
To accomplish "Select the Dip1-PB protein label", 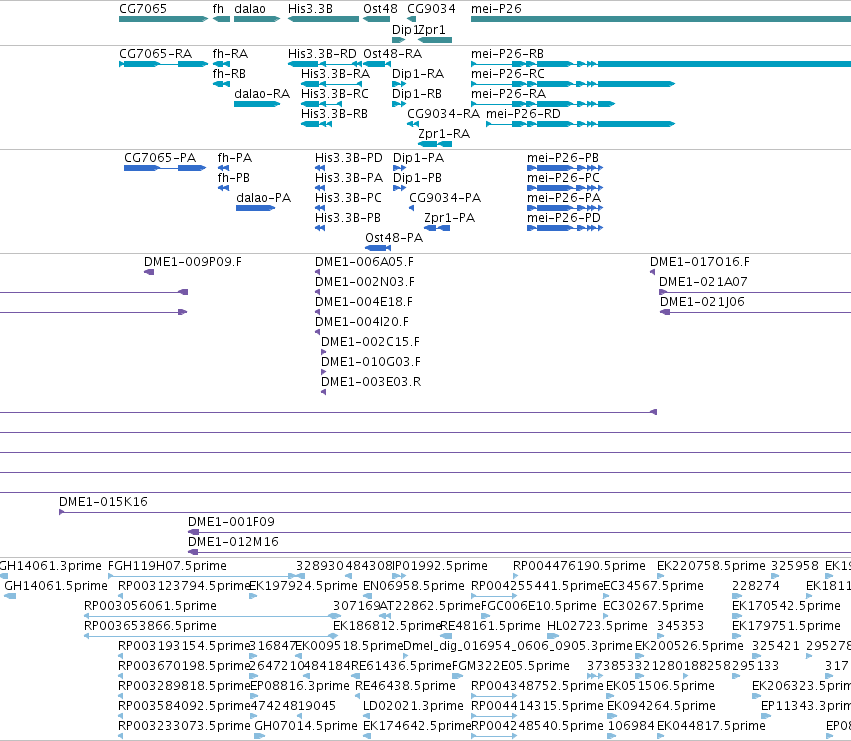I will [417, 178].
